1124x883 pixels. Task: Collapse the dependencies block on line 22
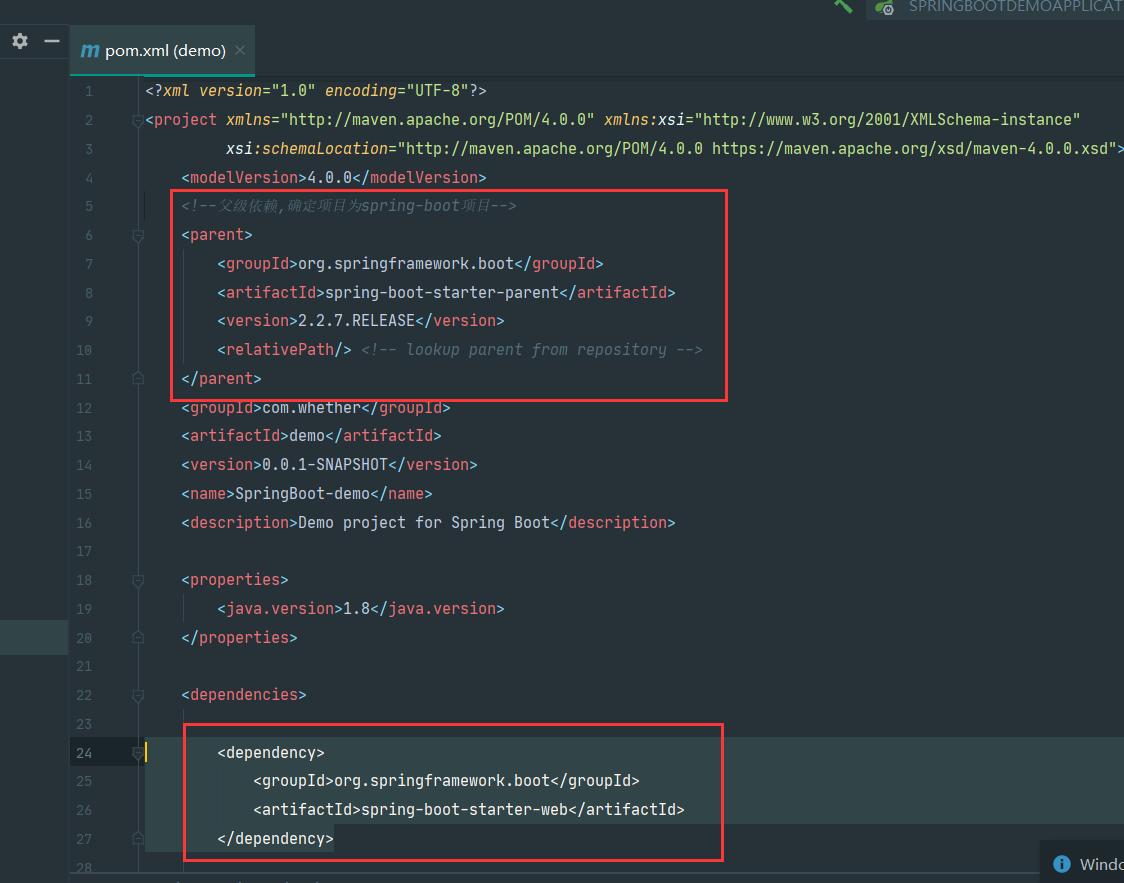click(x=138, y=695)
